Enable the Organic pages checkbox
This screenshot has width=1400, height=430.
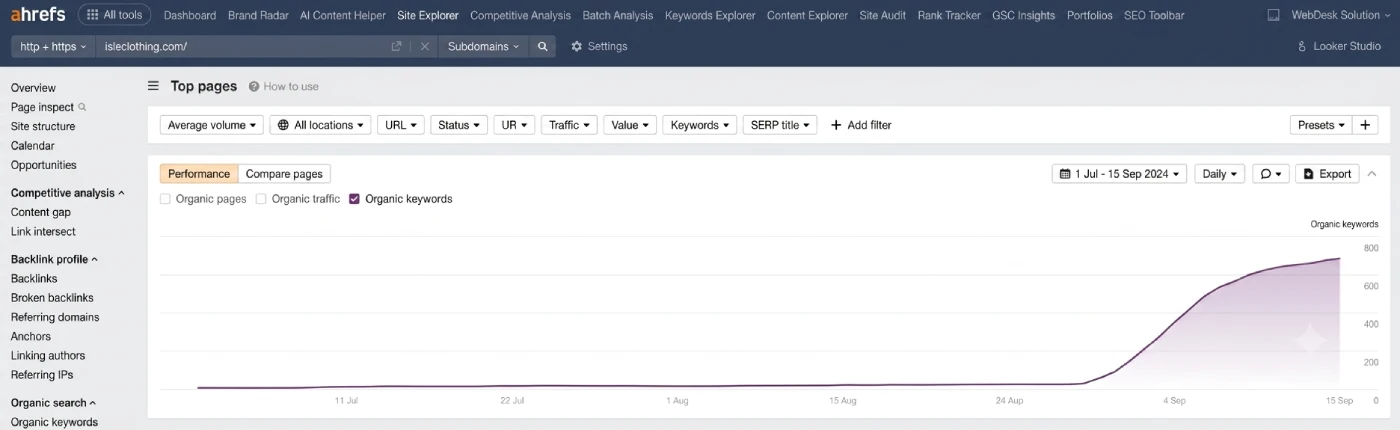(x=165, y=199)
